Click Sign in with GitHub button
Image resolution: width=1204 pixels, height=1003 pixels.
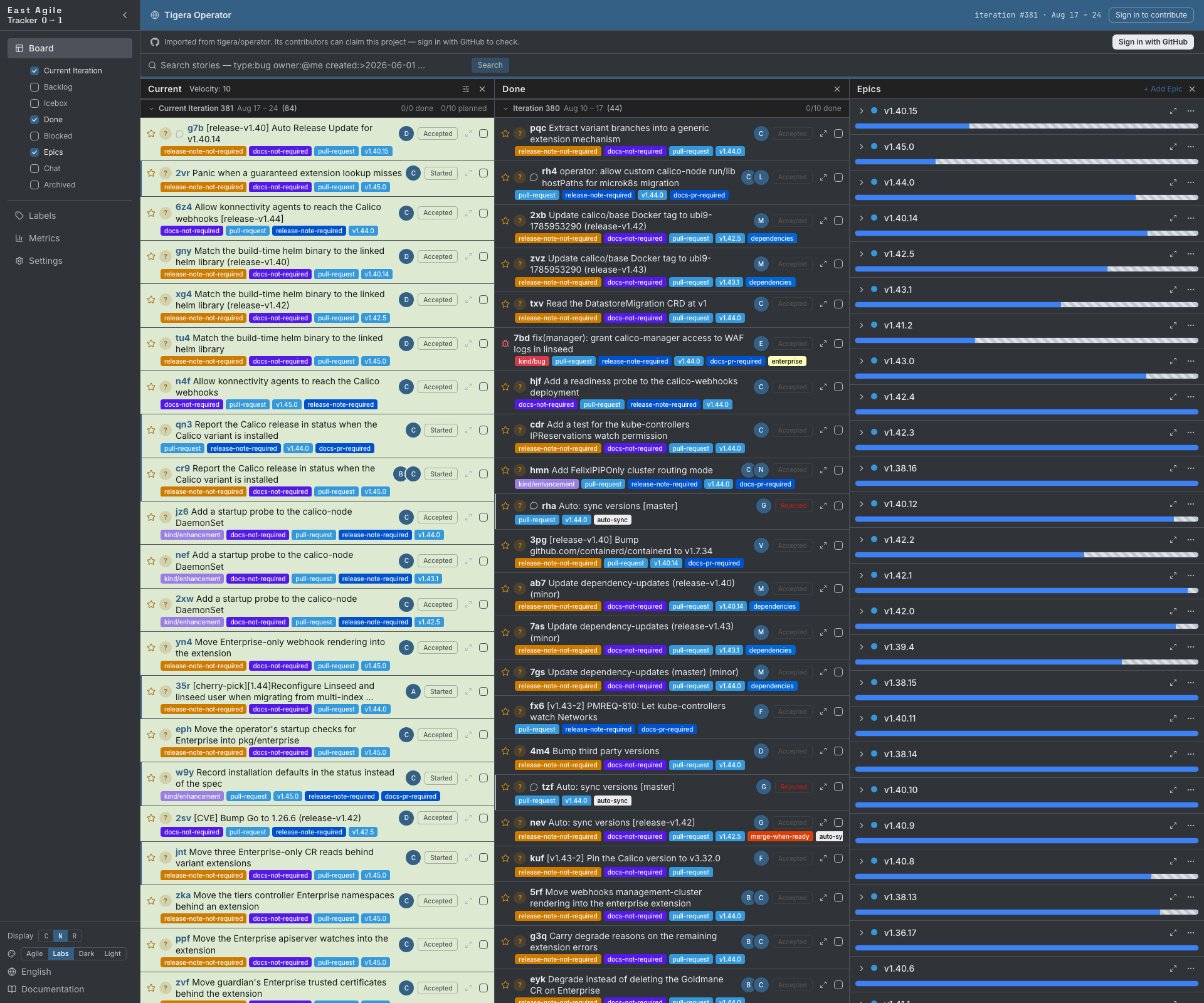(x=1153, y=42)
